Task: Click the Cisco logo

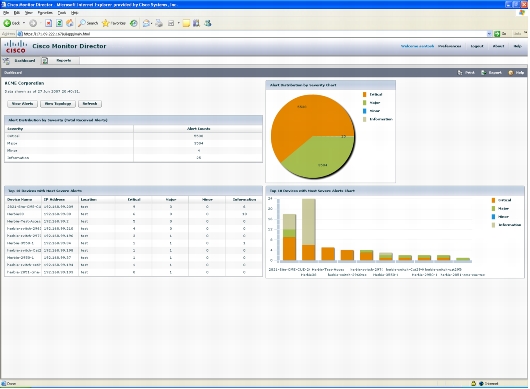Action: (16, 46)
